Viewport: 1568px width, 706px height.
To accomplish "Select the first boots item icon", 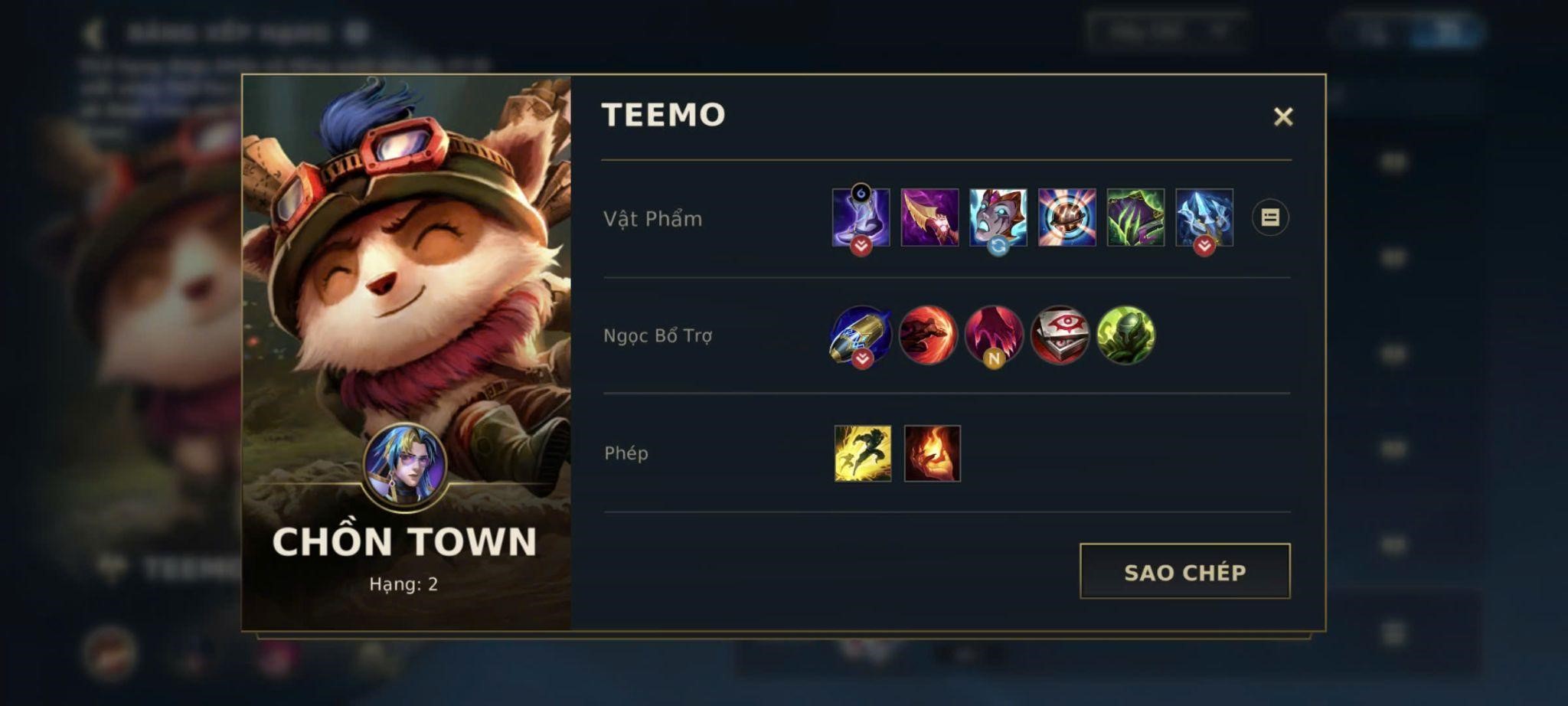I will pyautogui.click(x=861, y=217).
